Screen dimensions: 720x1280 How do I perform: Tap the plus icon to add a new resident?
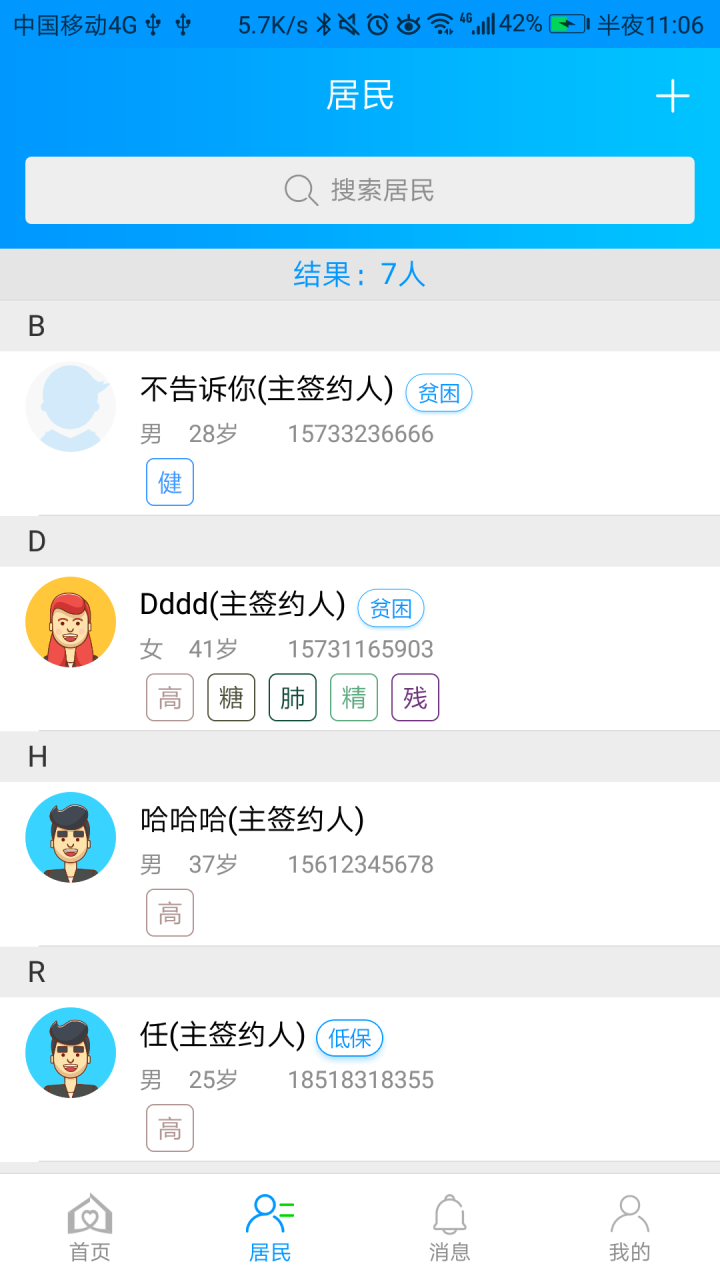click(672, 96)
